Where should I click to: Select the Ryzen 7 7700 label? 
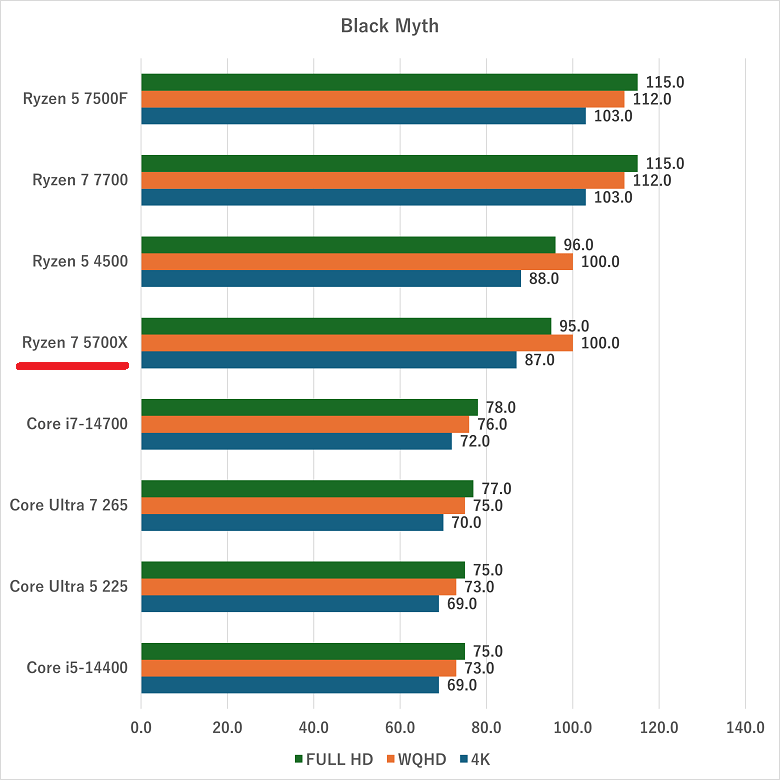[x=80, y=180]
